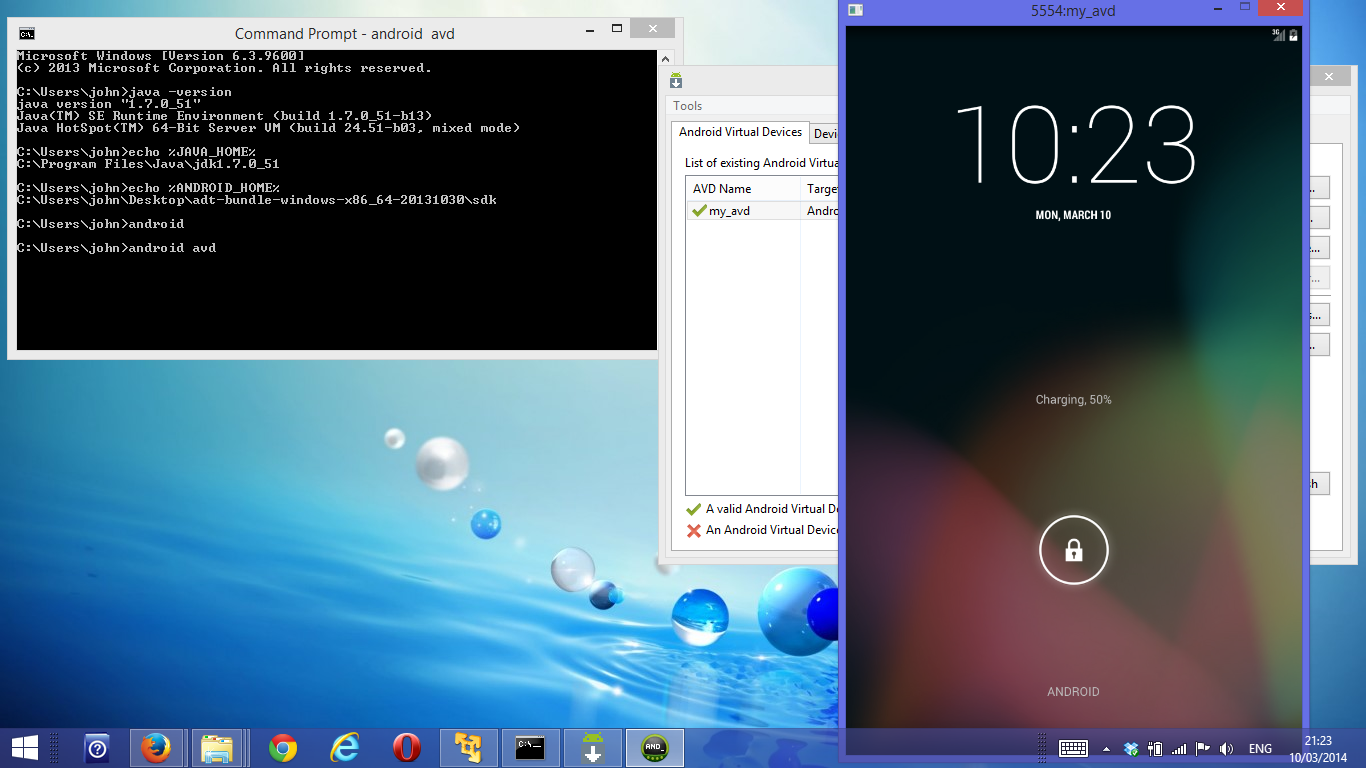1366x768 pixels.
Task: Switch to the Device Definitions tab
Action: [x=825, y=134]
